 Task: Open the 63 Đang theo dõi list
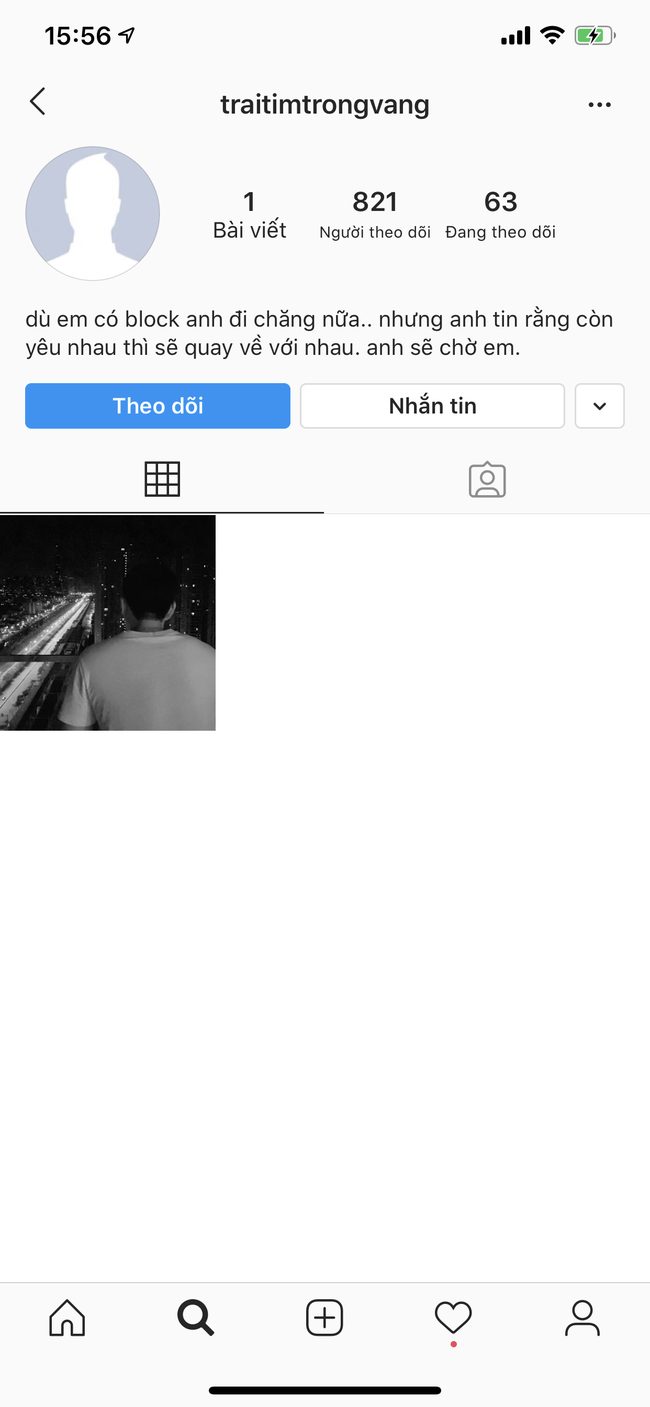[500, 216]
